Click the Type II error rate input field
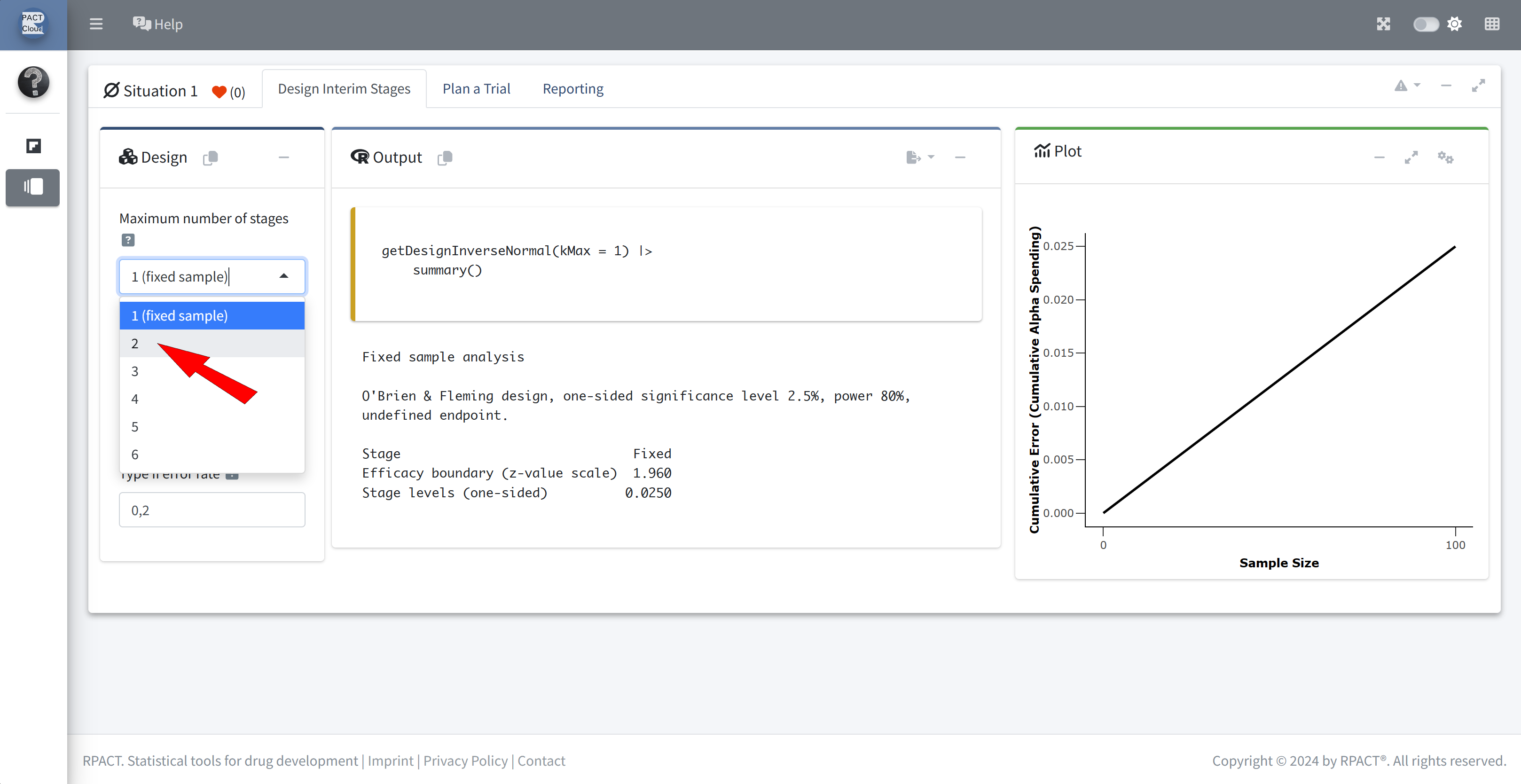 [x=212, y=510]
